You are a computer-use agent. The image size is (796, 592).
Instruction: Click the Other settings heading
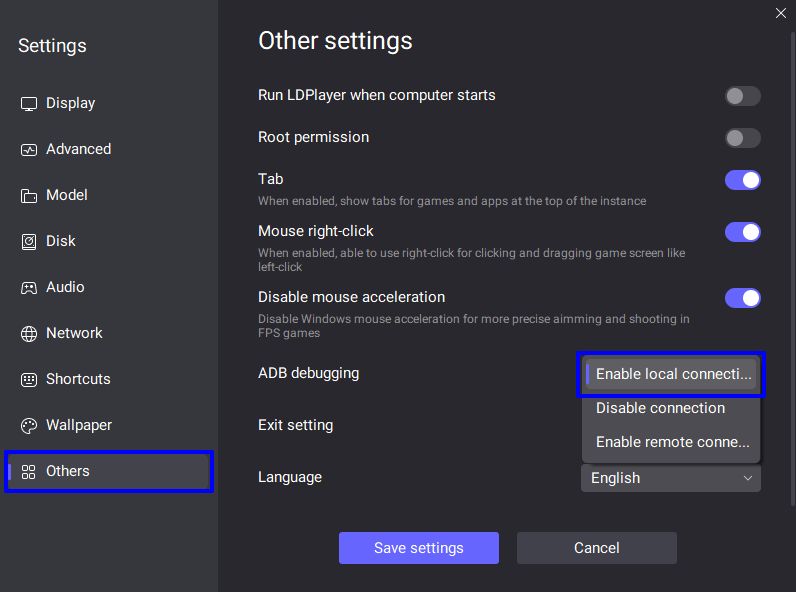(x=335, y=41)
